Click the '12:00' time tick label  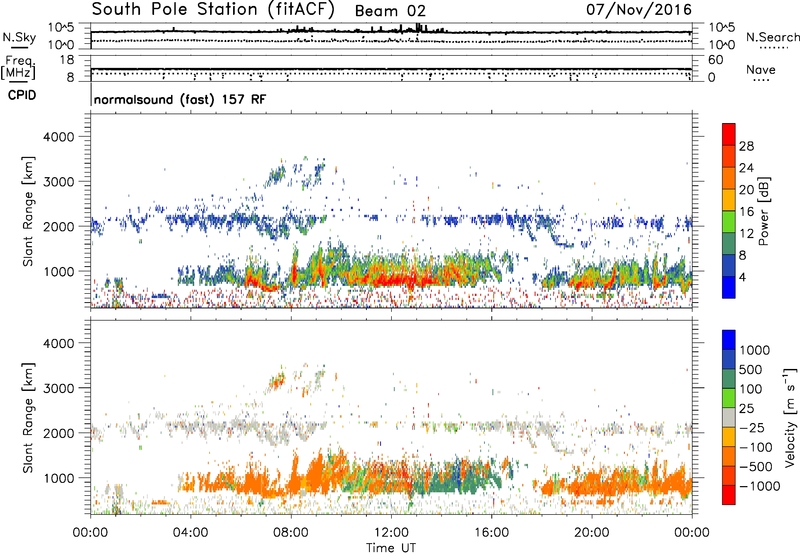pos(391,533)
